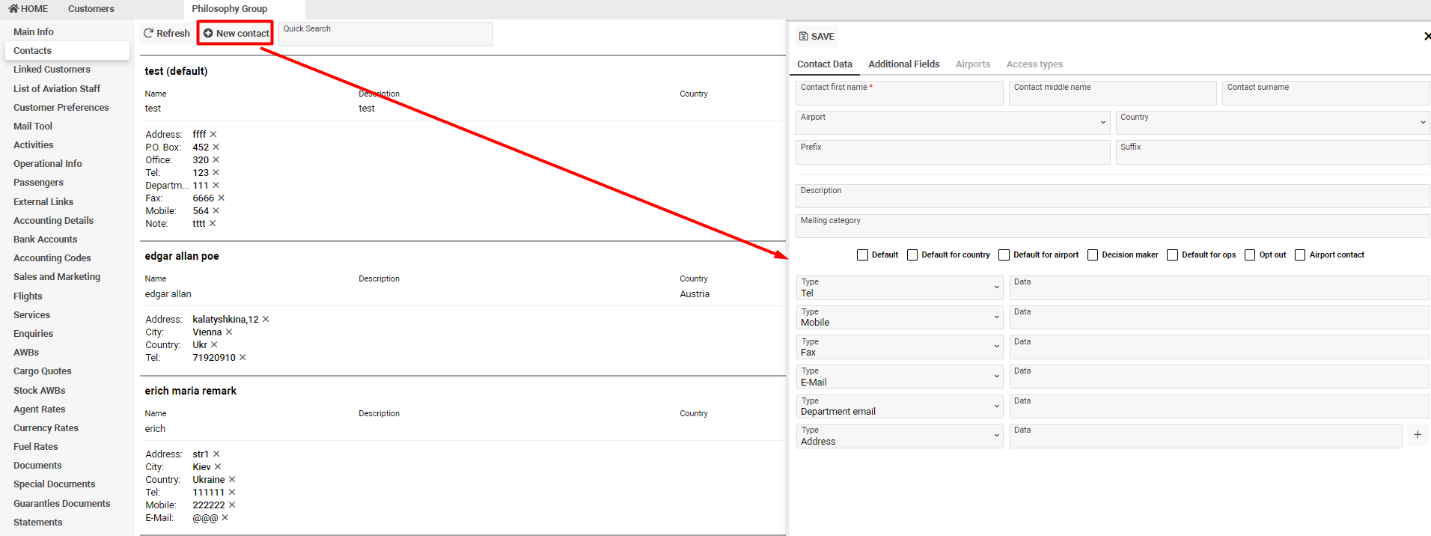Open Additional Fields tab

click(904, 64)
